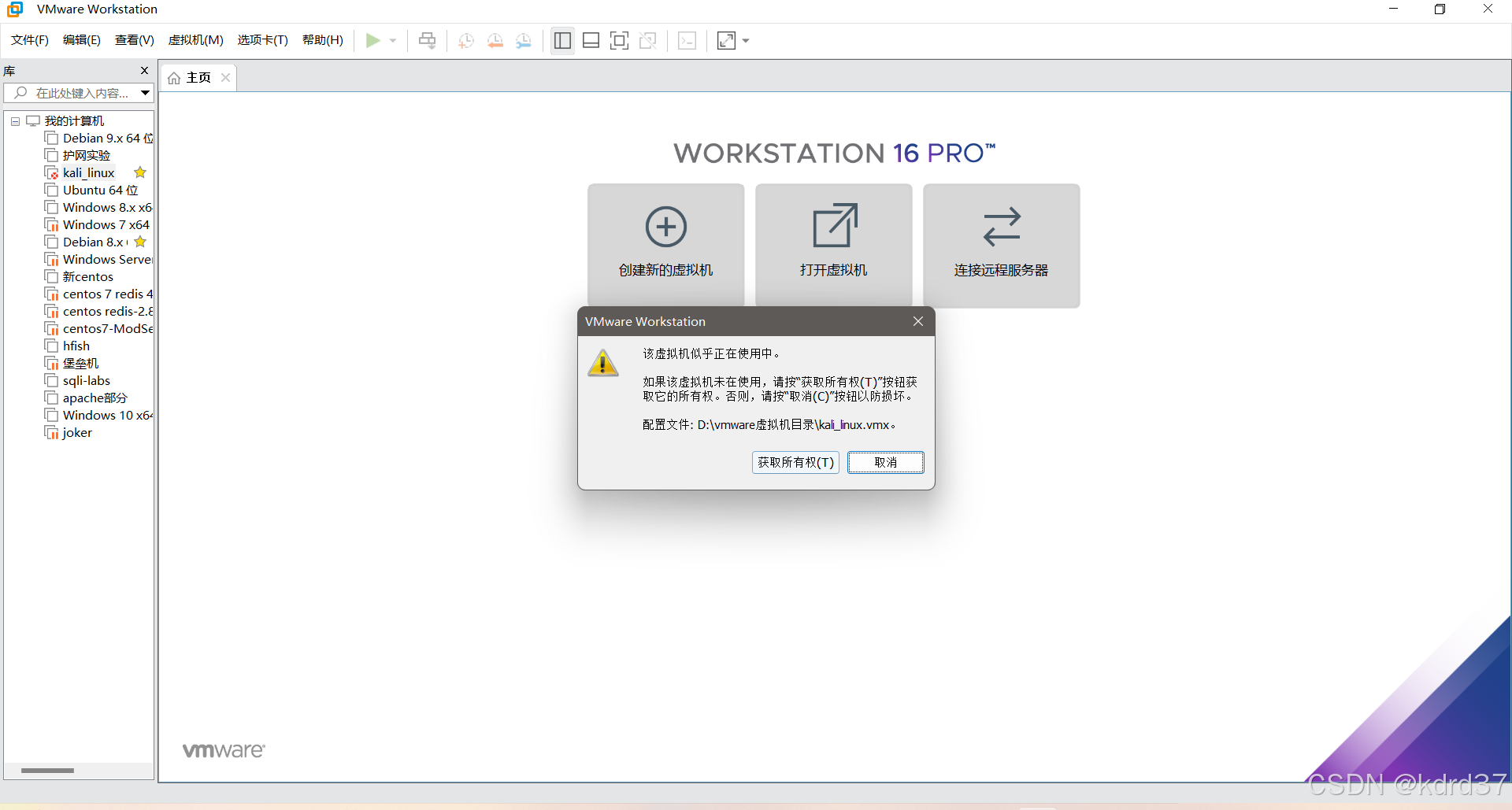The width and height of the screenshot is (1512, 810).
Task: Click the Take Snapshot clock icon
Action: 466,41
